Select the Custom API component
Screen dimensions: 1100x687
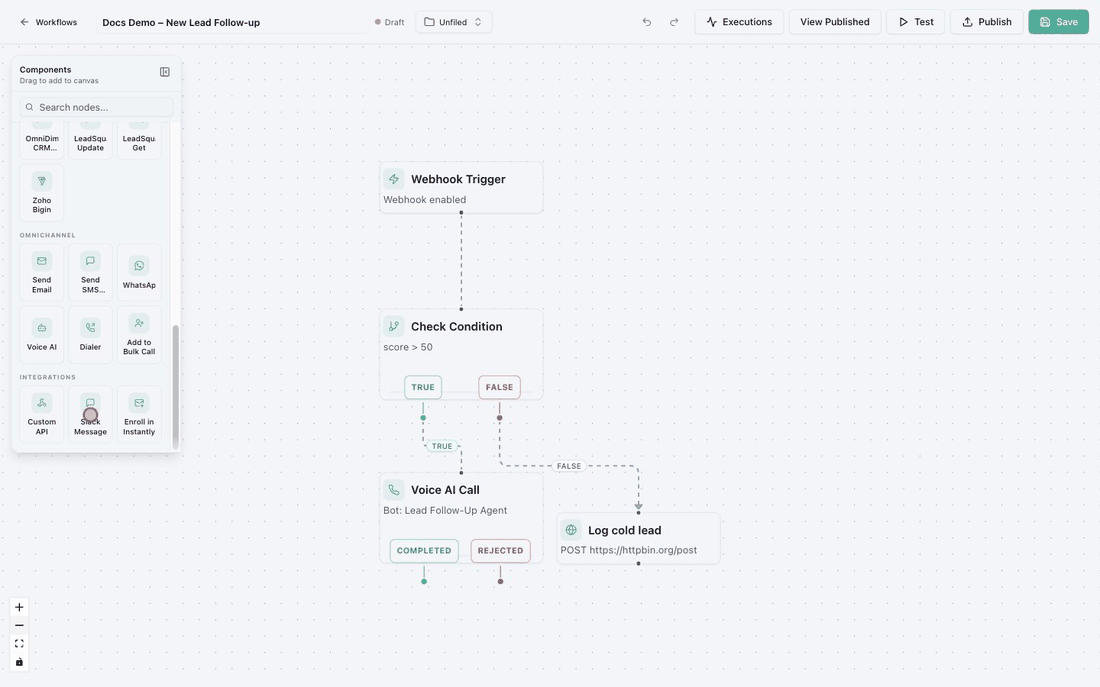coord(42,414)
